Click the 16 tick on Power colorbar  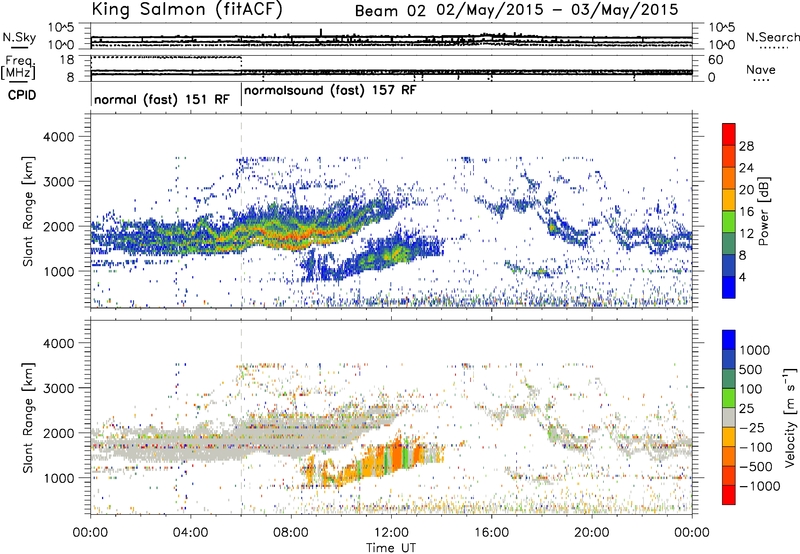[746, 211]
